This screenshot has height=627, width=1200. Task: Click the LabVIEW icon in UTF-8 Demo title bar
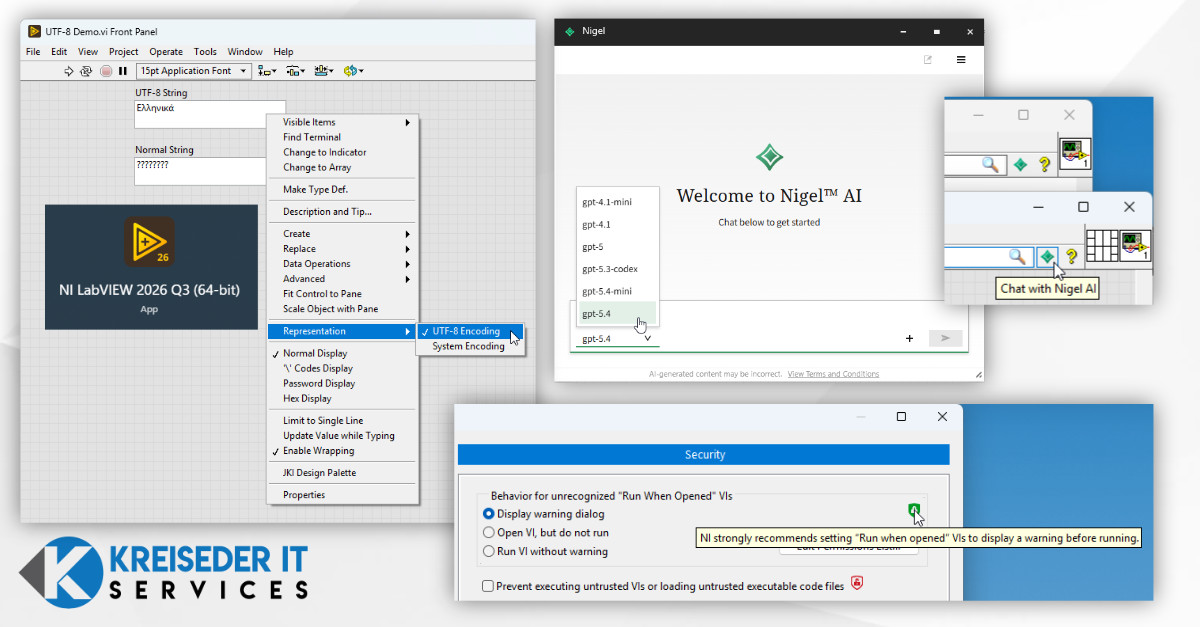pos(34,32)
